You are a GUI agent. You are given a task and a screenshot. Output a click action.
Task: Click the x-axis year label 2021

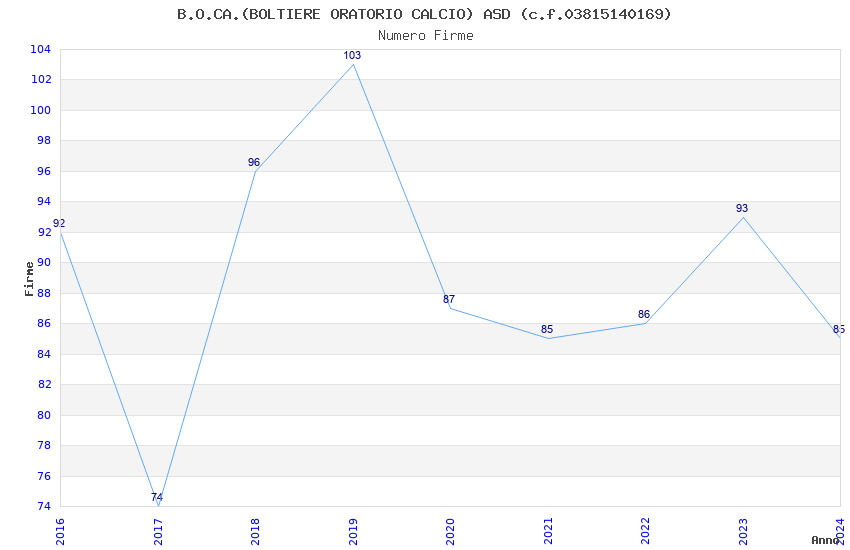(x=548, y=532)
